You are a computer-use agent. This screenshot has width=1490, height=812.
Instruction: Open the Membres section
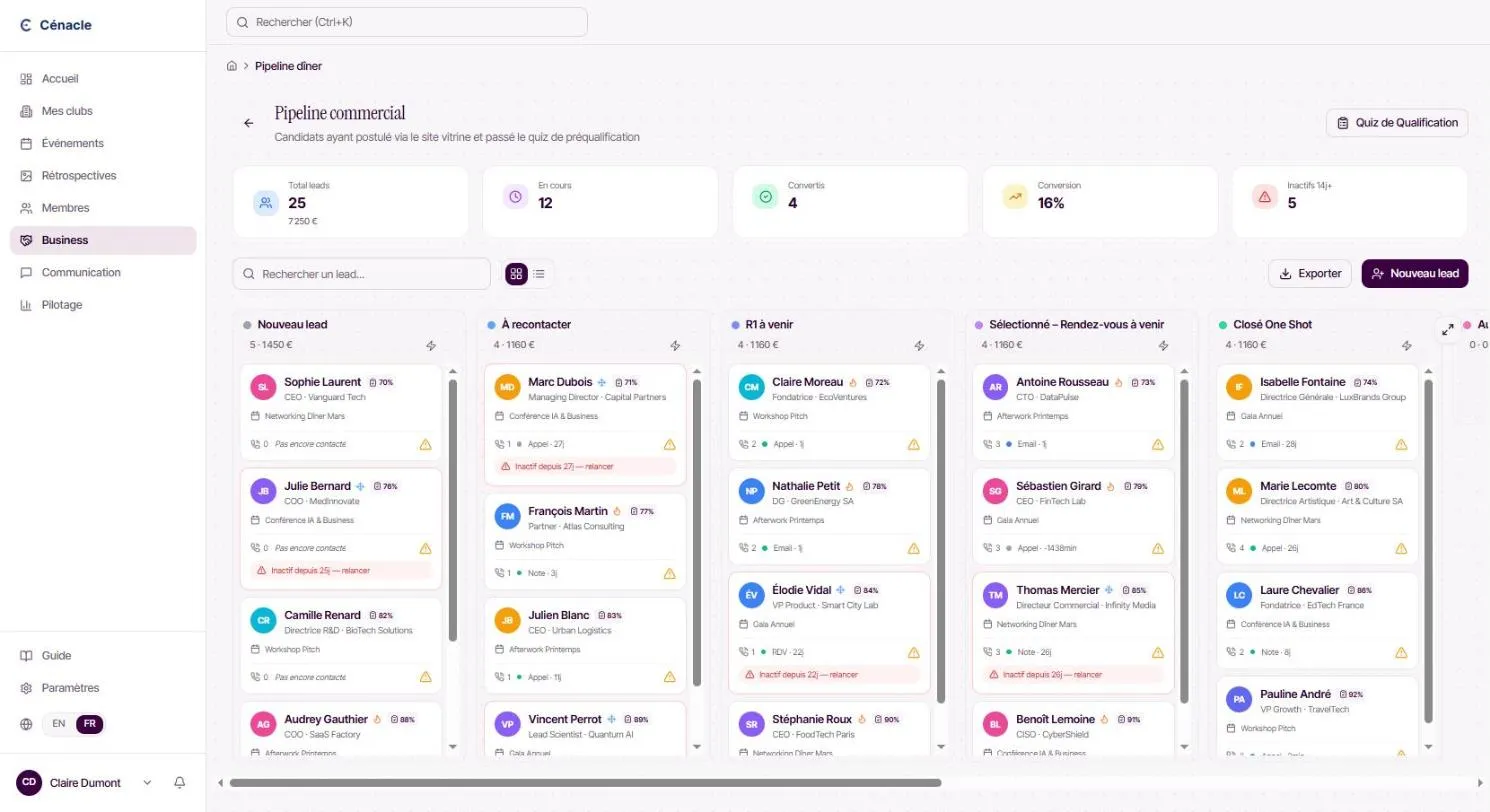click(103, 208)
